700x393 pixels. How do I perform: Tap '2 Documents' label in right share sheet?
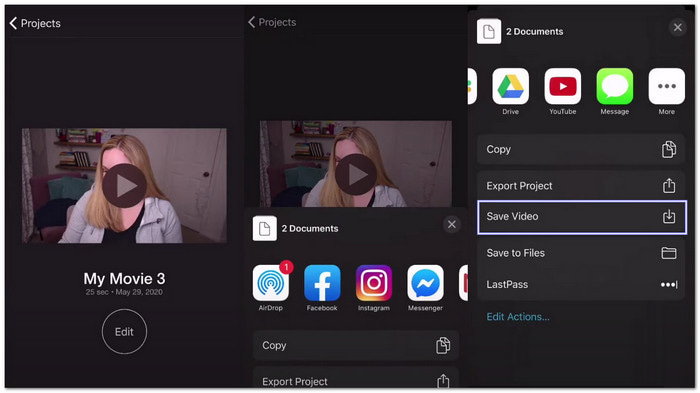534,32
